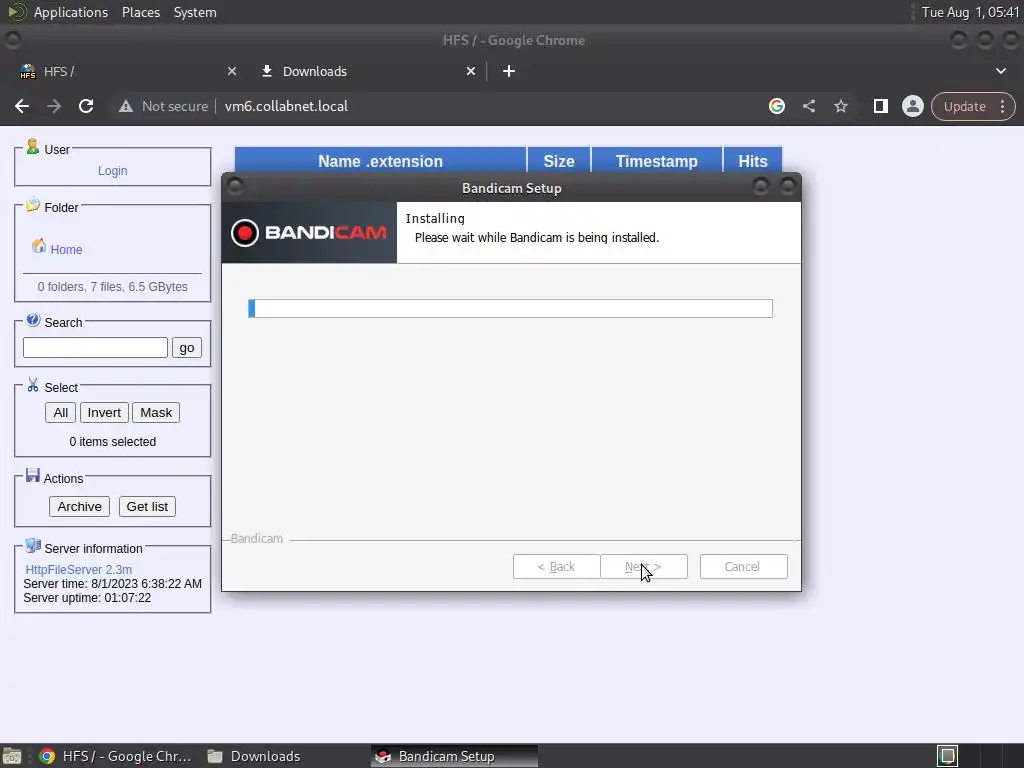Click the User panel person icon
The width and height of the screenshot is (1024, 768).
pos(32,147)
